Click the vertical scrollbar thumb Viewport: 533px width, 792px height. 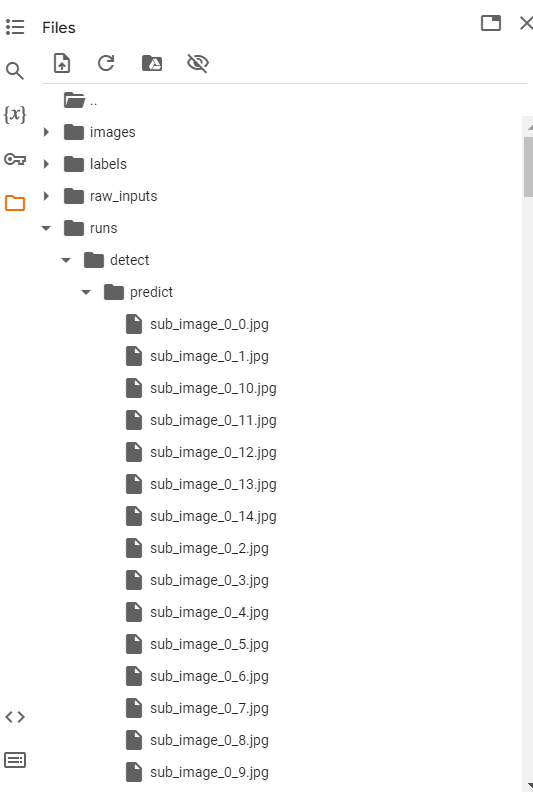(528, 167)
